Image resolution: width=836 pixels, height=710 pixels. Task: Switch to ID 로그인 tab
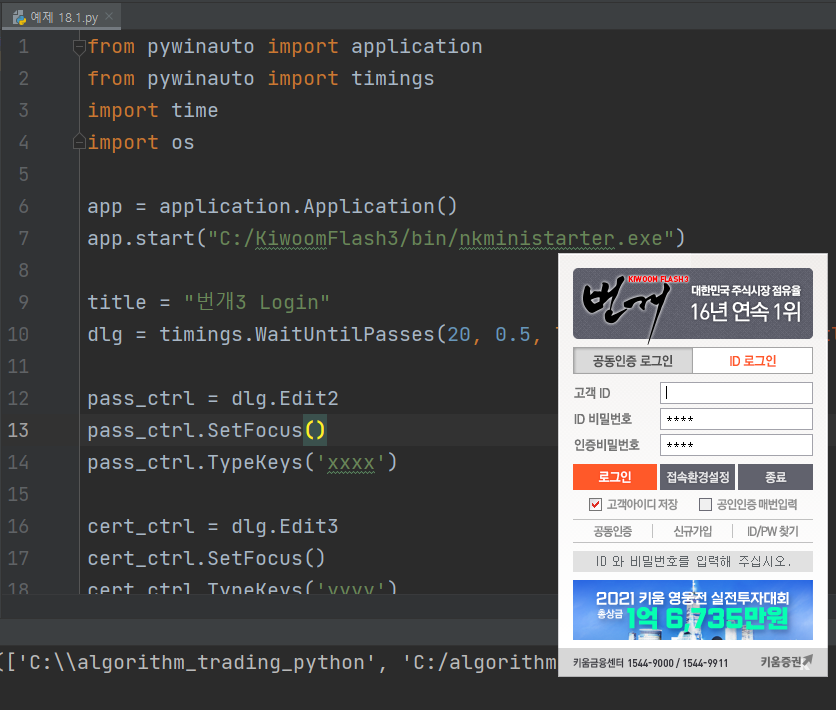click(752, 361)
